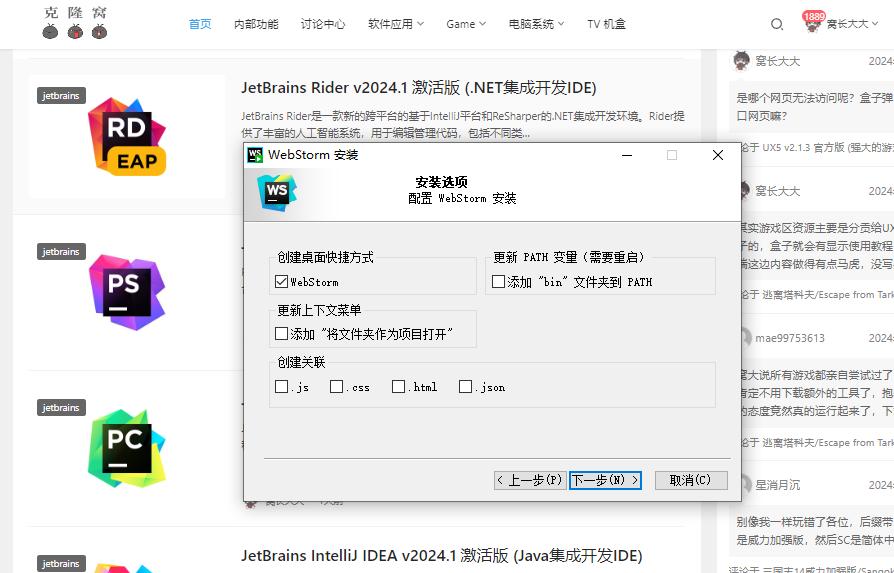This screenshot has height=573, width=894.
Task: Click commenter name mae99753613
Action: coord(790,338)
